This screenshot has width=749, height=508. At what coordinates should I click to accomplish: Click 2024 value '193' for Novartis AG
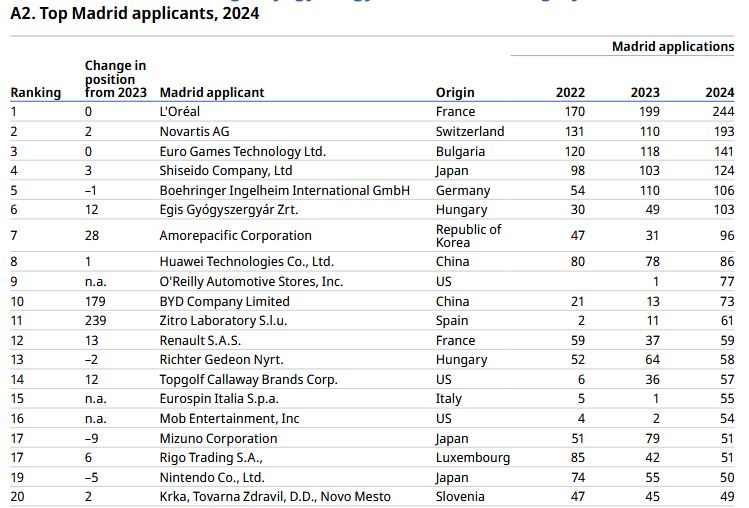coord(724,131)
